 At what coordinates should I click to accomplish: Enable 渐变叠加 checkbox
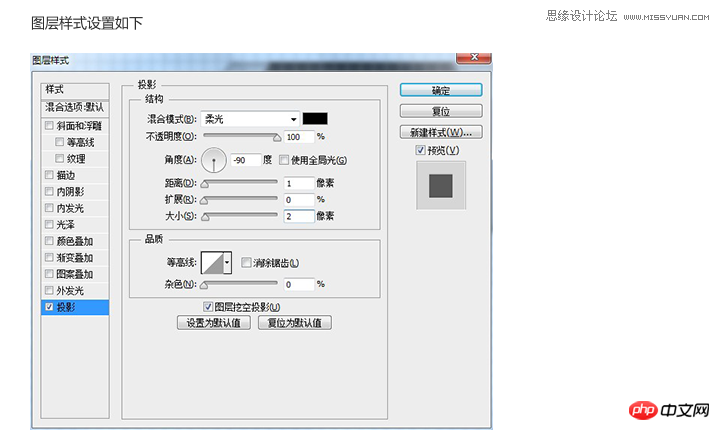pos(49,258)
